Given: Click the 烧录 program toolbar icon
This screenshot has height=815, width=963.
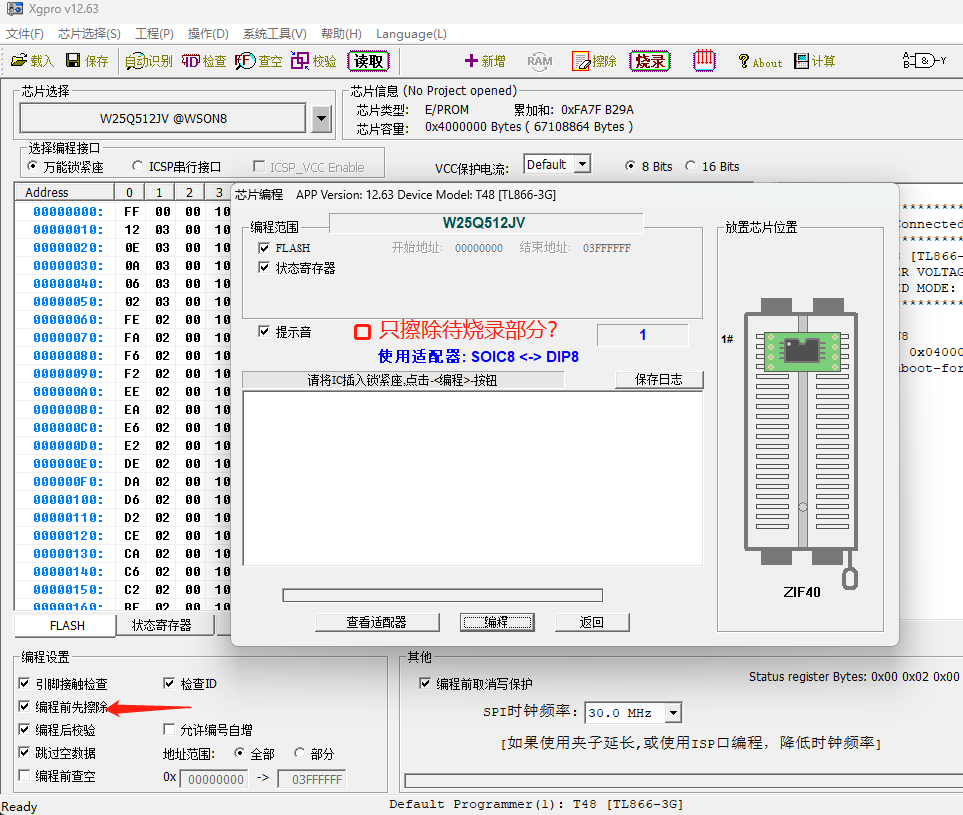Looking at the screenshot, I should (649, 61).
